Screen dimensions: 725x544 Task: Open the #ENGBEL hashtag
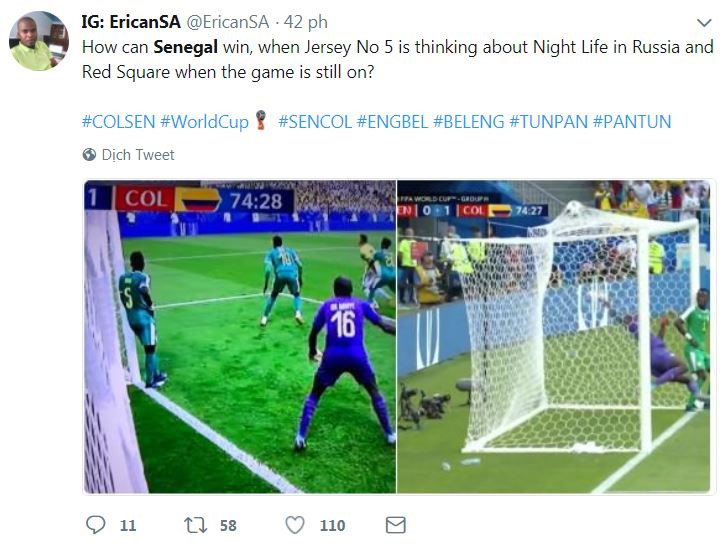[x=394, y=122]
